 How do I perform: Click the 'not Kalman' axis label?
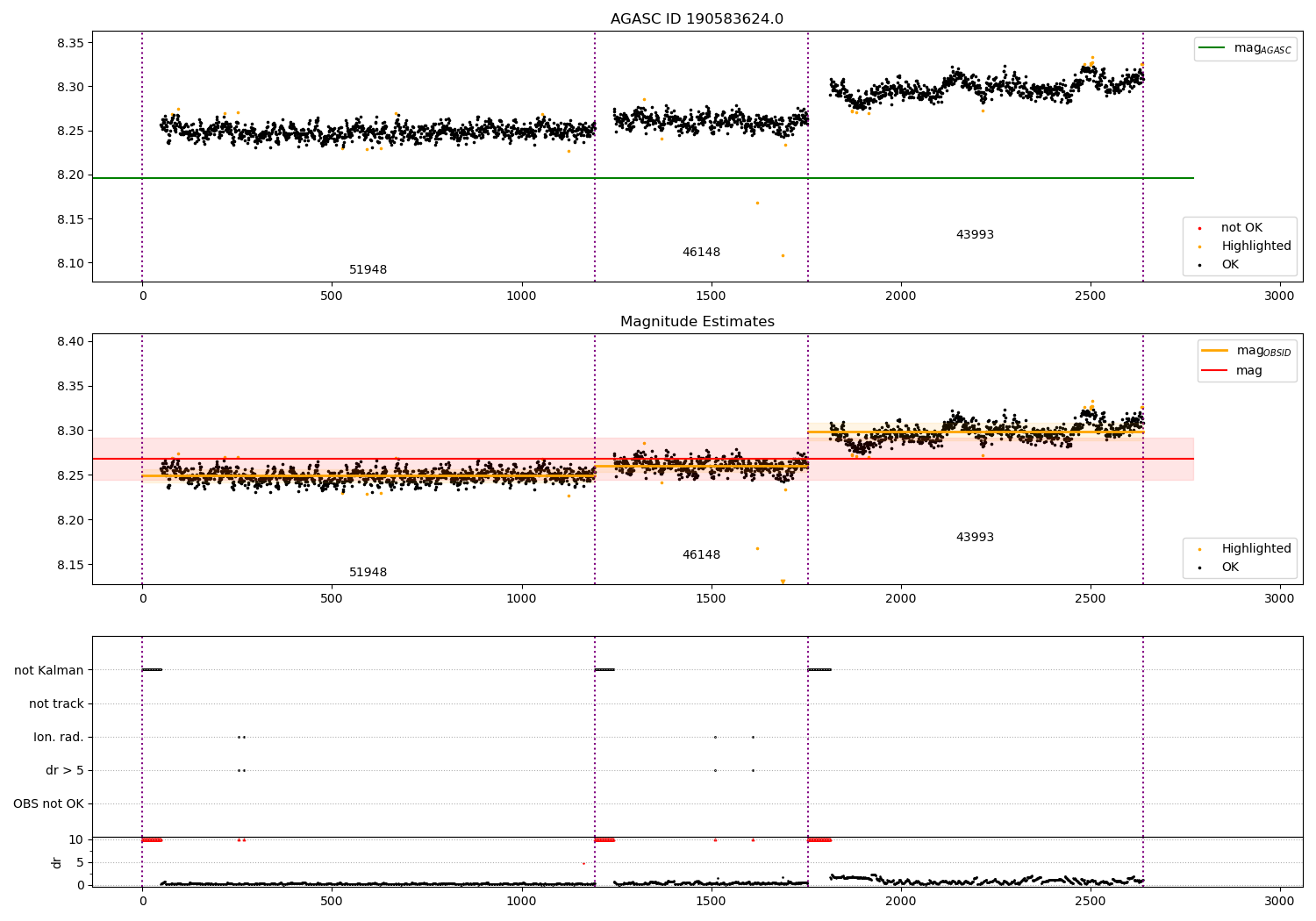coord(49,671)
